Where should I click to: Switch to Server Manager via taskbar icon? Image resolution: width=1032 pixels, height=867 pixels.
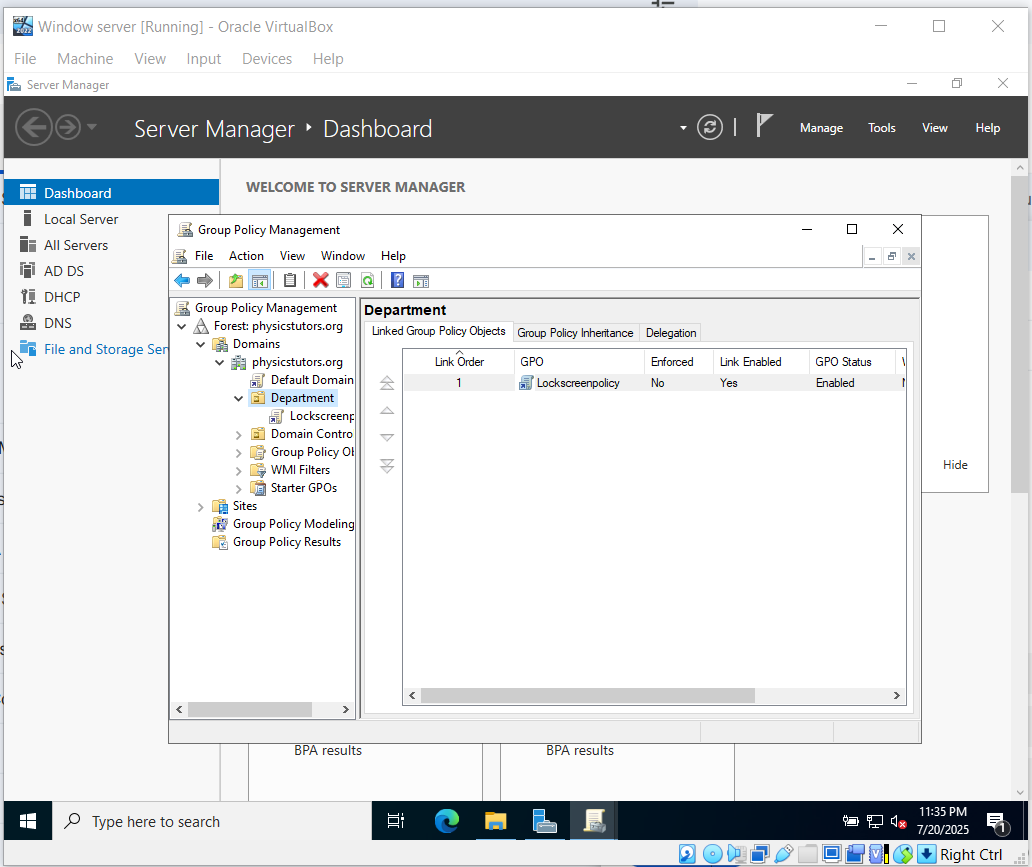coord(544,821)
